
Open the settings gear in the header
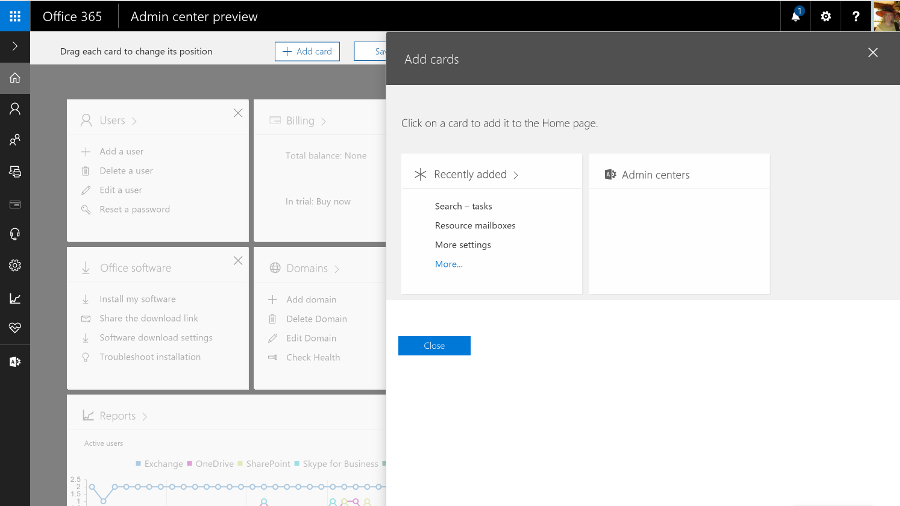coord(825,17)
